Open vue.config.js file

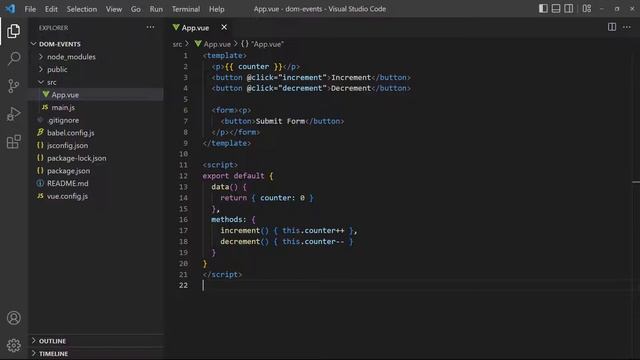coord(96,196)
